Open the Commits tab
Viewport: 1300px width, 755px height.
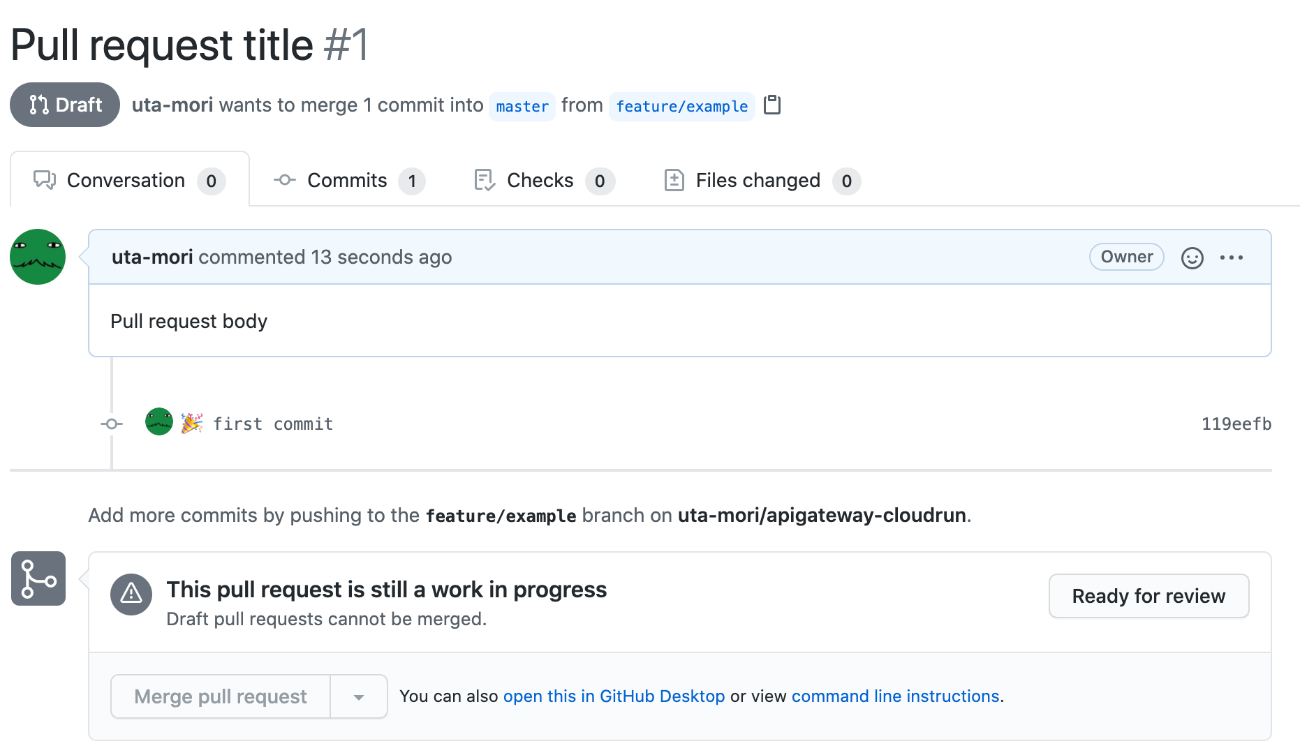[x=347, y=181]
